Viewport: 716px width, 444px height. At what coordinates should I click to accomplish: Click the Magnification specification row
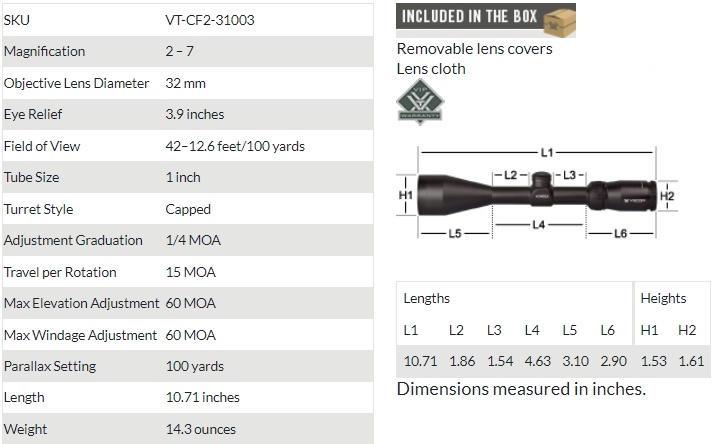[188, 51]
